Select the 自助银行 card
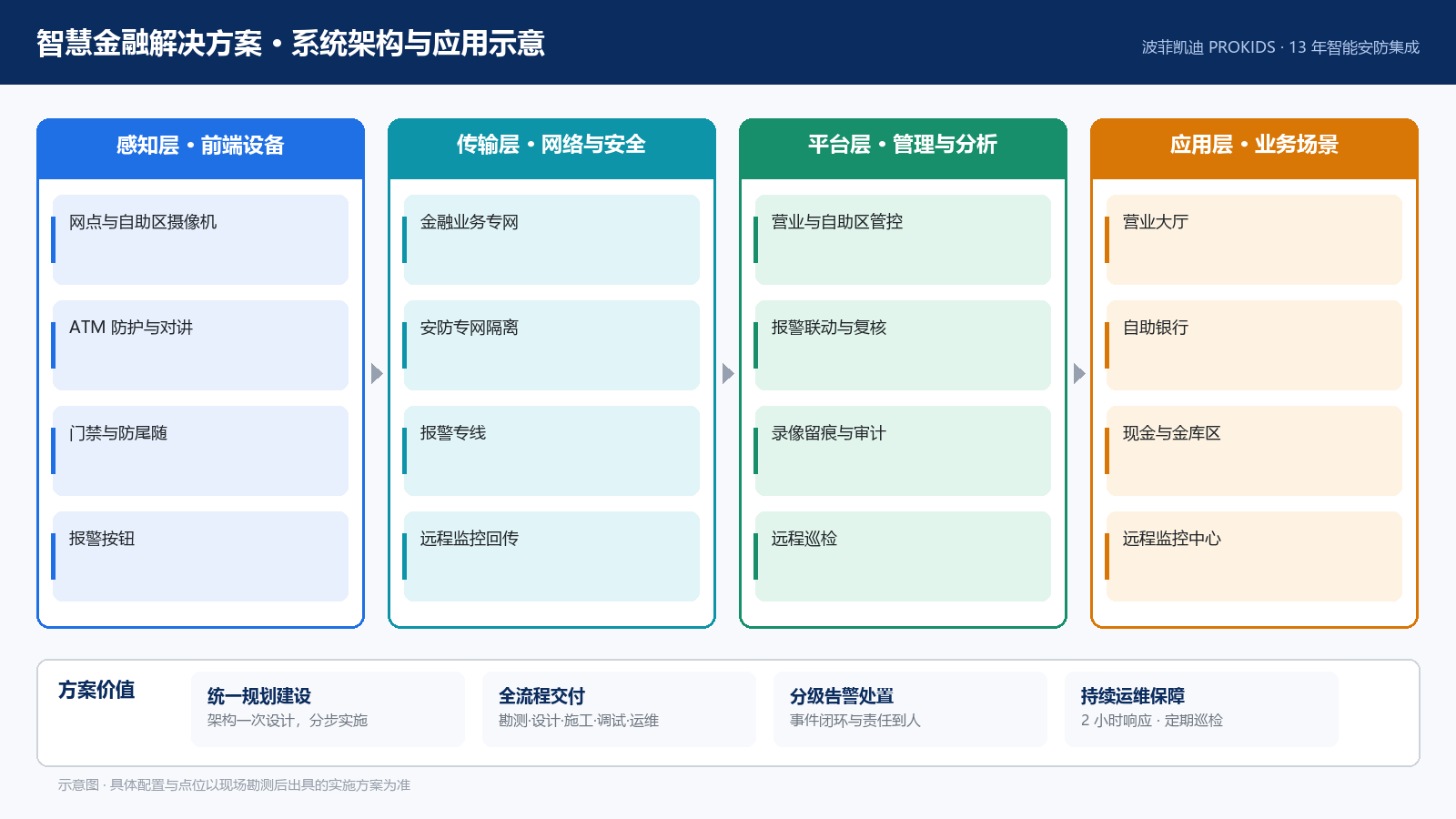Image resolution: width=1456 pixels, height=819 pixels. tap(1254, 345)
